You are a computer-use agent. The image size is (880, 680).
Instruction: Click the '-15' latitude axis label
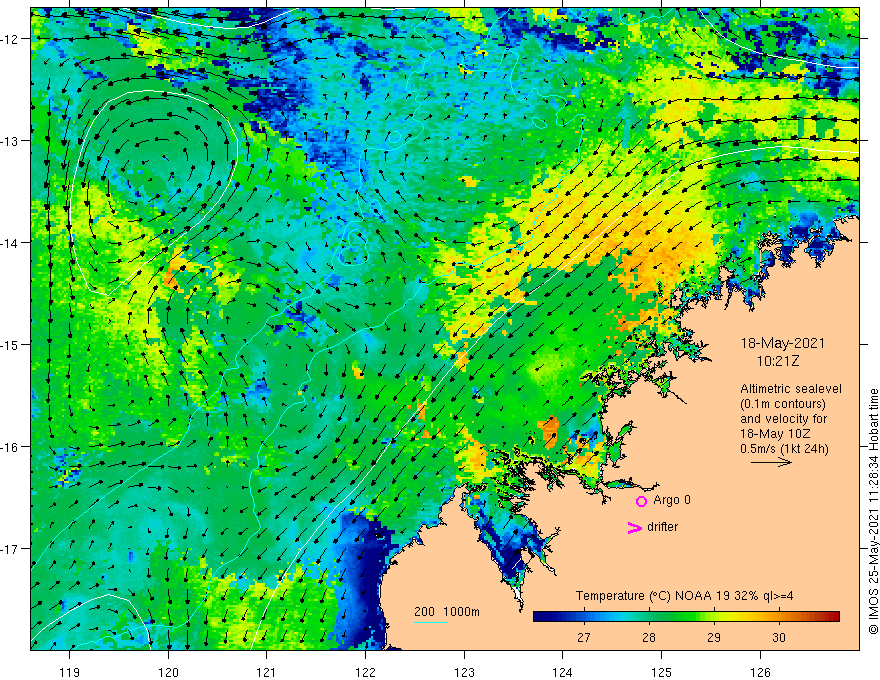coord(10,344)
